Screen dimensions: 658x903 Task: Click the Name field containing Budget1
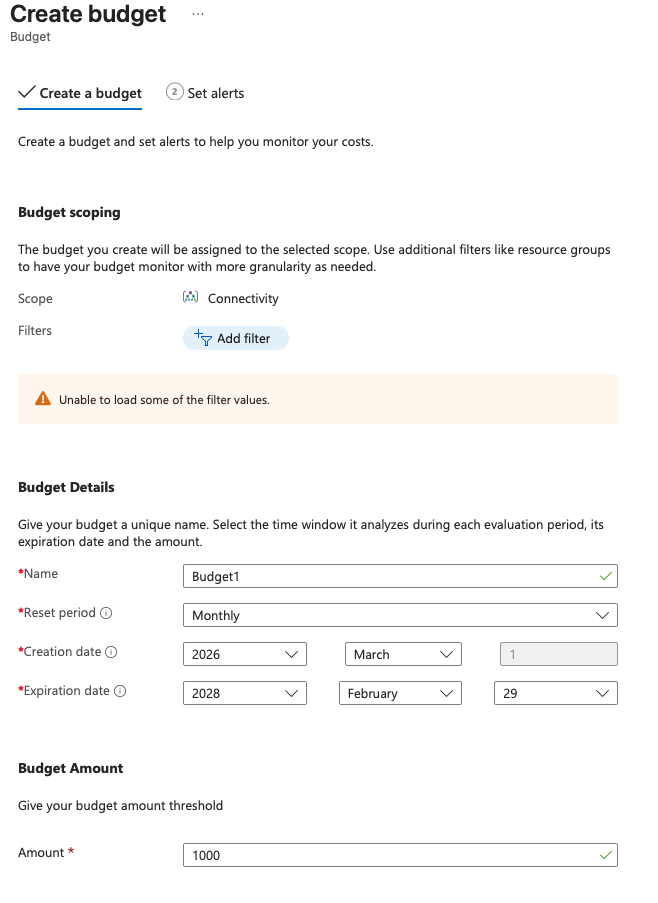coord(390,576)
